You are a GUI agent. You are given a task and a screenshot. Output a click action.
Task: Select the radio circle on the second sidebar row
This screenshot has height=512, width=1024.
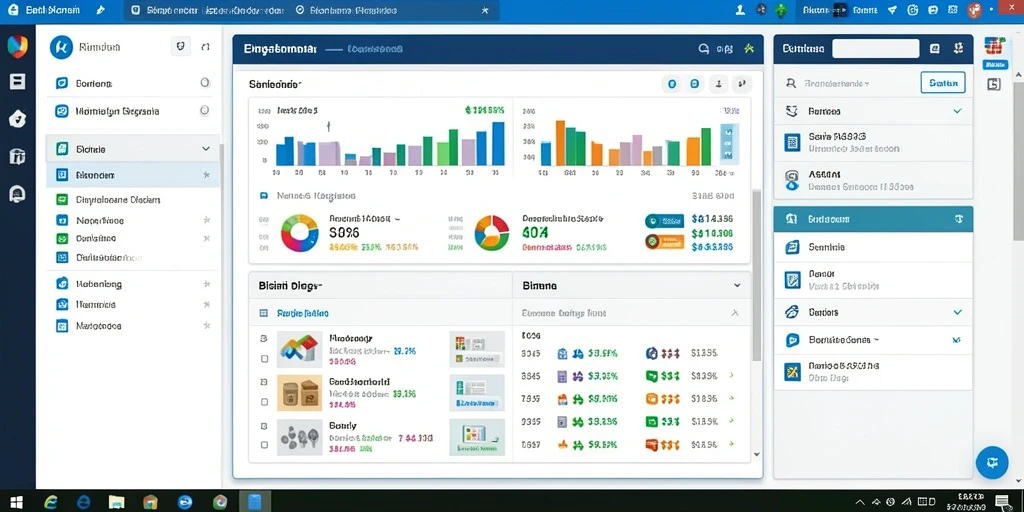click(x=205, y=111)
